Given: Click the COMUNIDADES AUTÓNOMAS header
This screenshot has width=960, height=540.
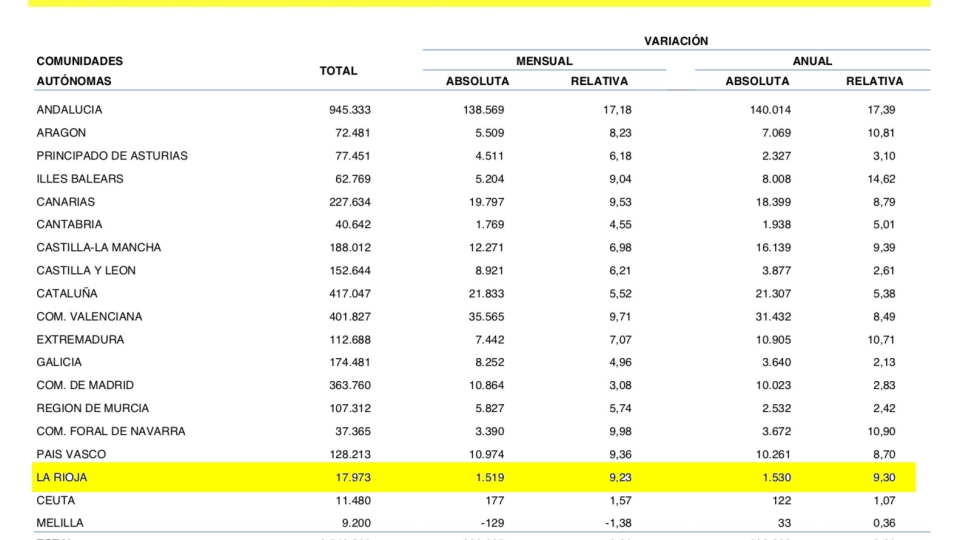Looking at the screenshot, I should pyautogui.click(x=79, y=71).
